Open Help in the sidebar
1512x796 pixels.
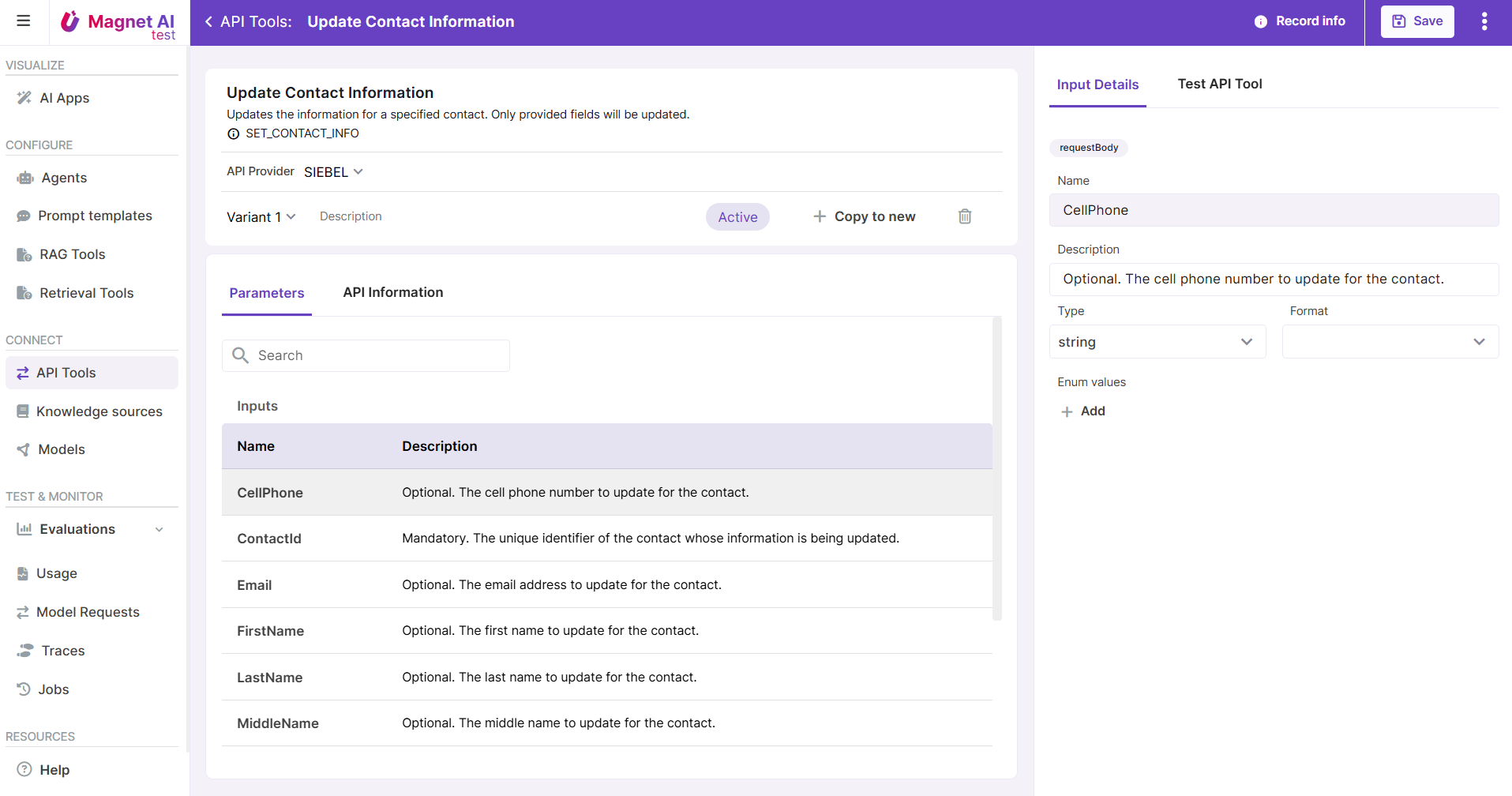click(x=54, y=770)
